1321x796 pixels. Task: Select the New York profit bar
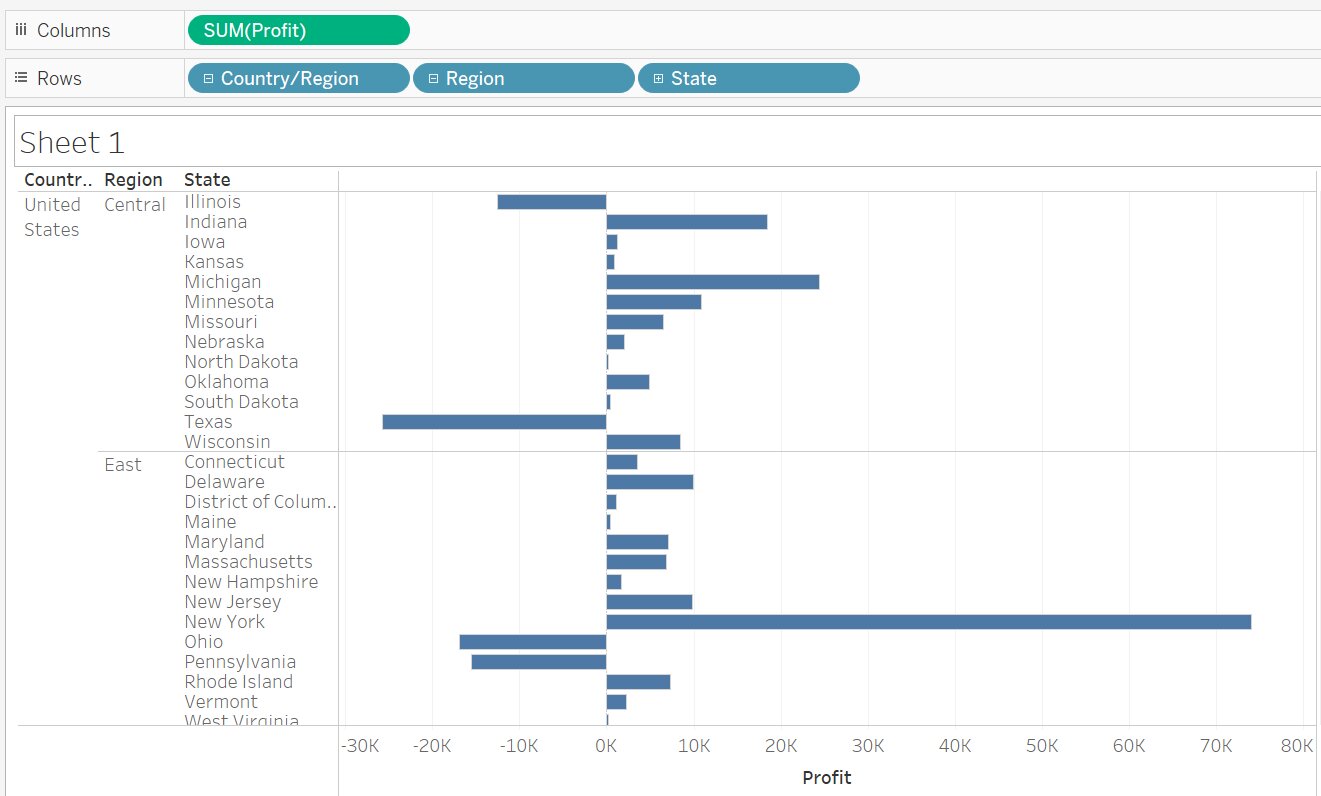[x=925, y=621]
